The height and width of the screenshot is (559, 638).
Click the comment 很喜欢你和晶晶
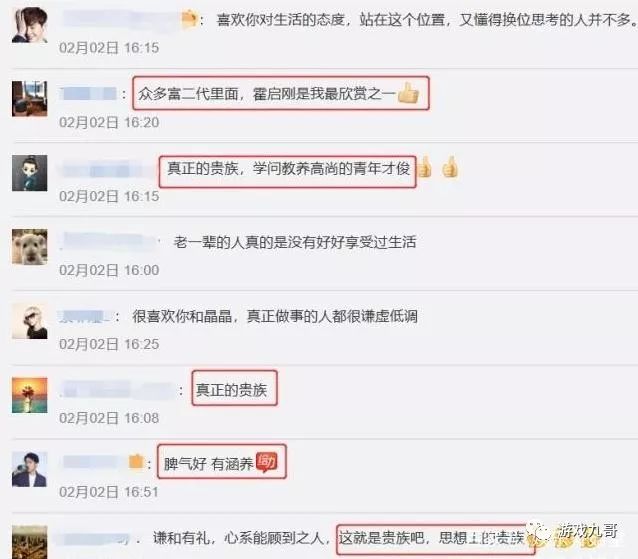182,316
